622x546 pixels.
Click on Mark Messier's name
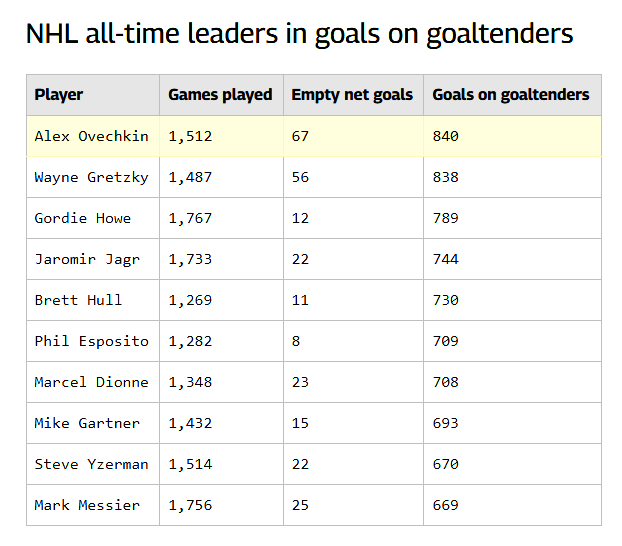(x=87, y=505)
